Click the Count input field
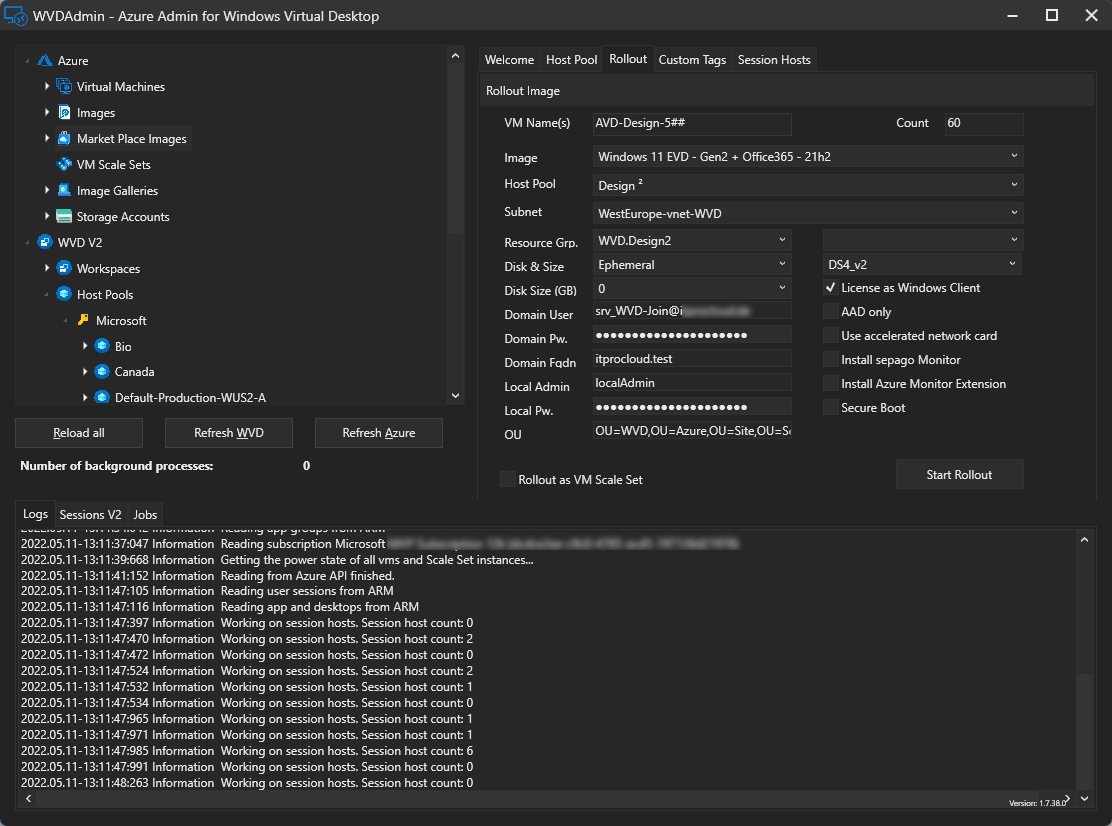The image size is (1112, 826). (984, 123)
